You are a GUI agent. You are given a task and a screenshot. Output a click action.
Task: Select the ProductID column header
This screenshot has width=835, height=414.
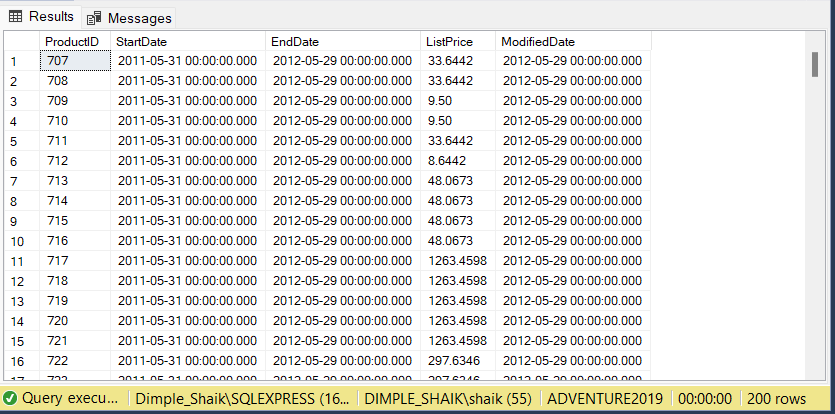(74, 41)
